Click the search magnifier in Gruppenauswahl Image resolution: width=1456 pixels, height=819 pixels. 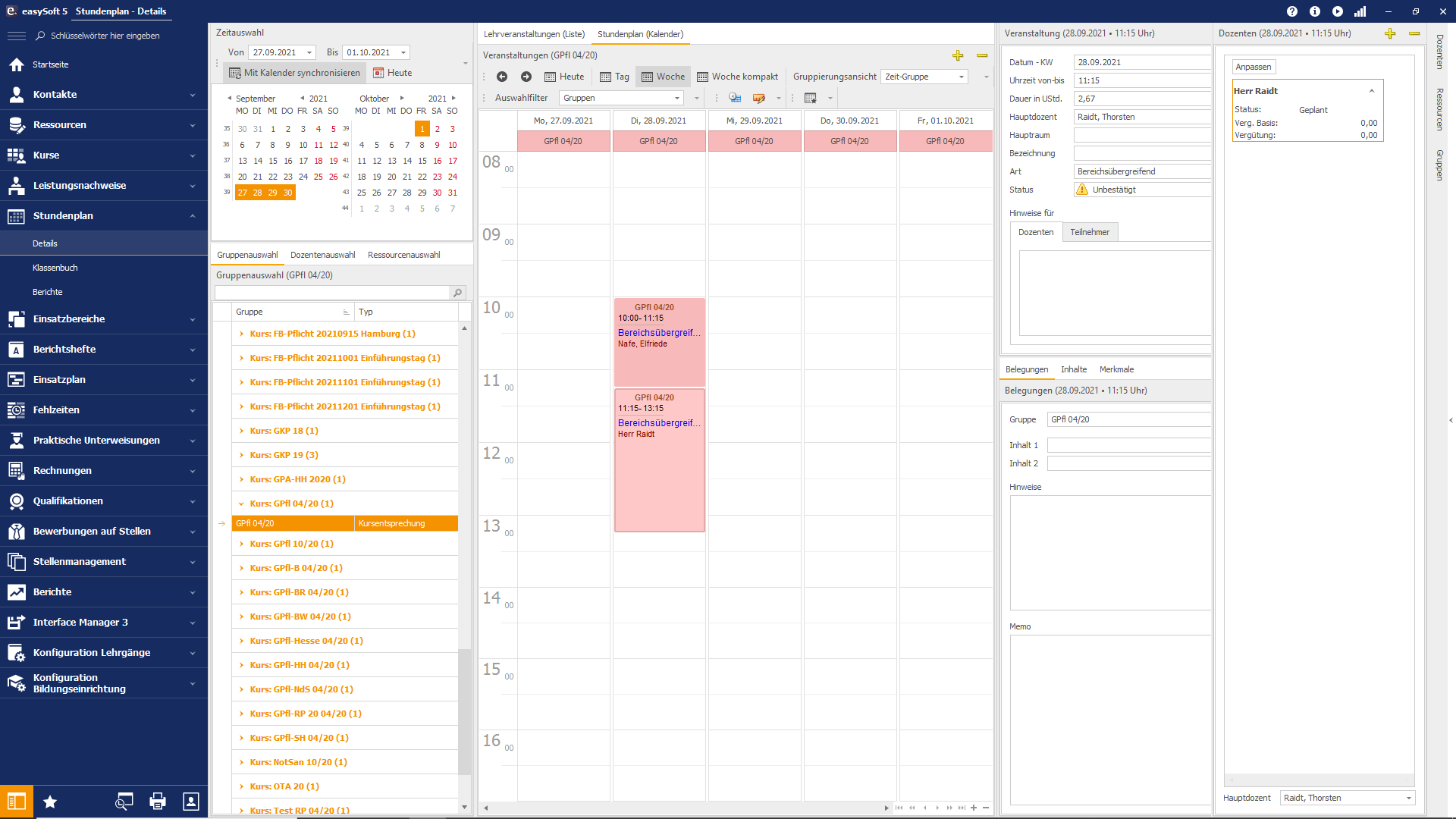click(457, 293)
